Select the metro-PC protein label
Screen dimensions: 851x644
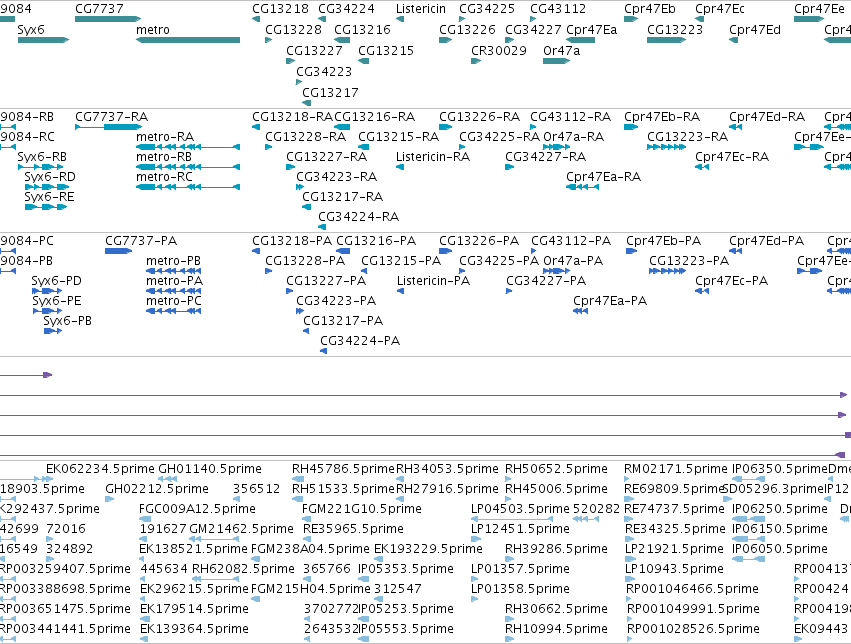point(173,301)
